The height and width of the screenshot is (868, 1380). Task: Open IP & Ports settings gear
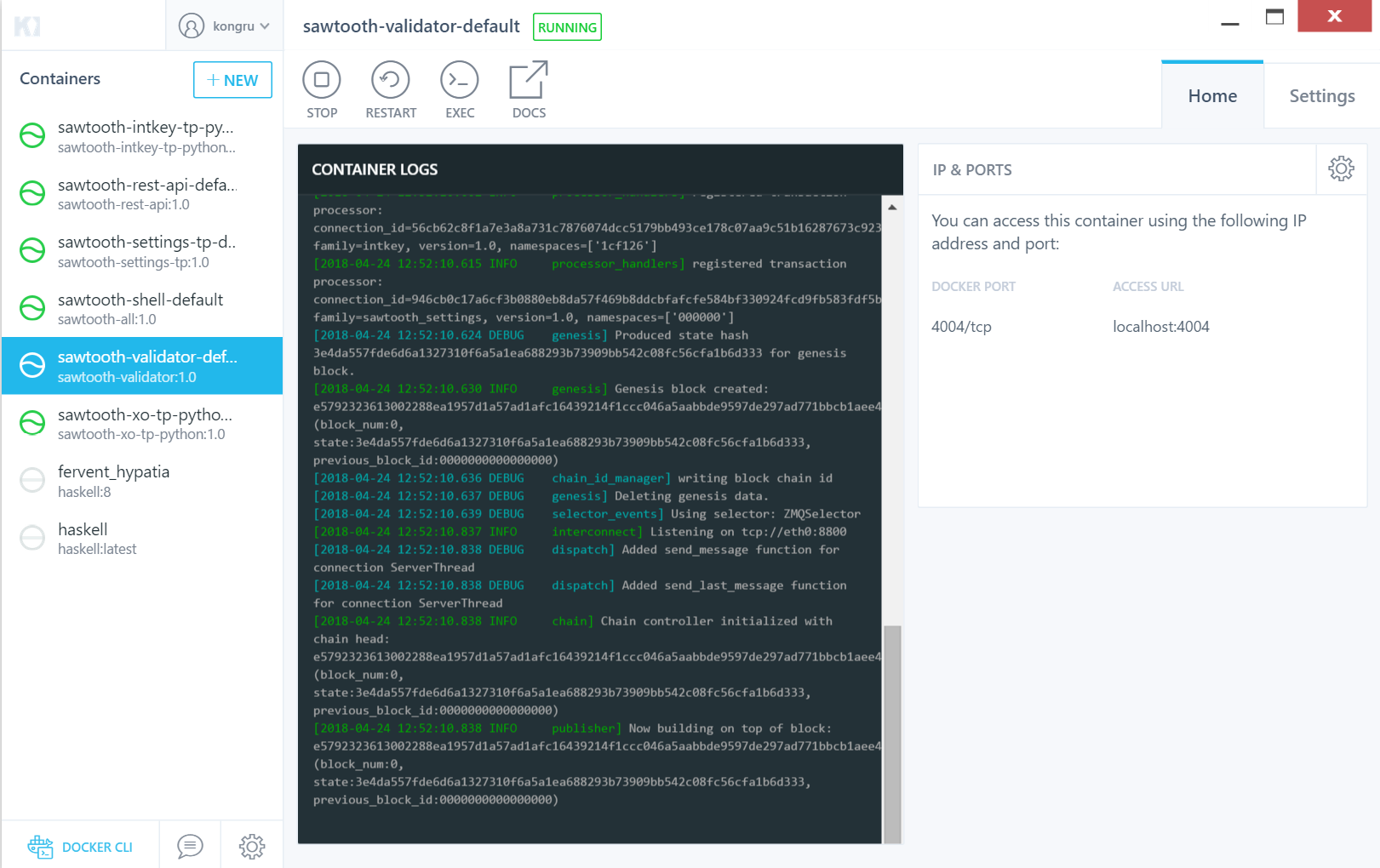coord(1341,168)
